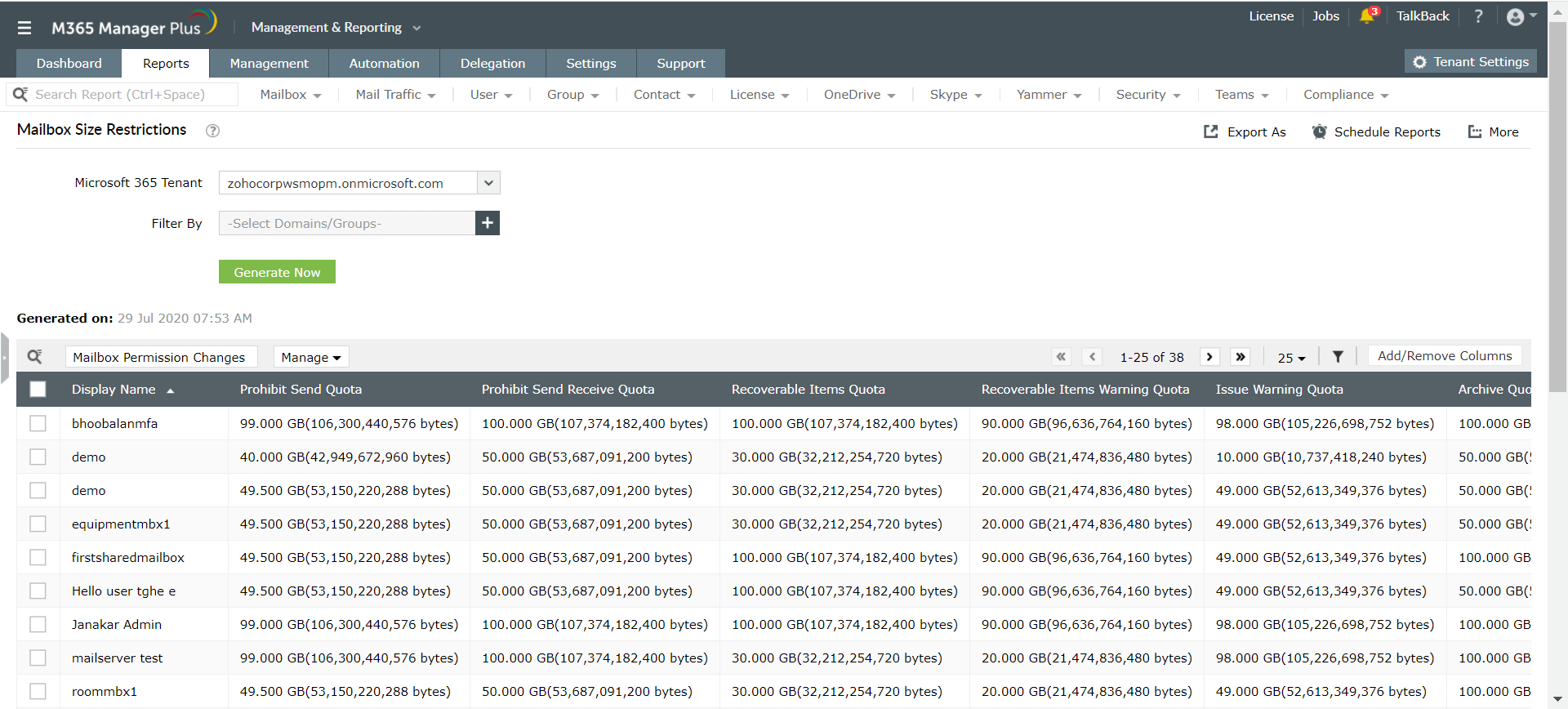Click the Search Report input field

pos(131,95)
